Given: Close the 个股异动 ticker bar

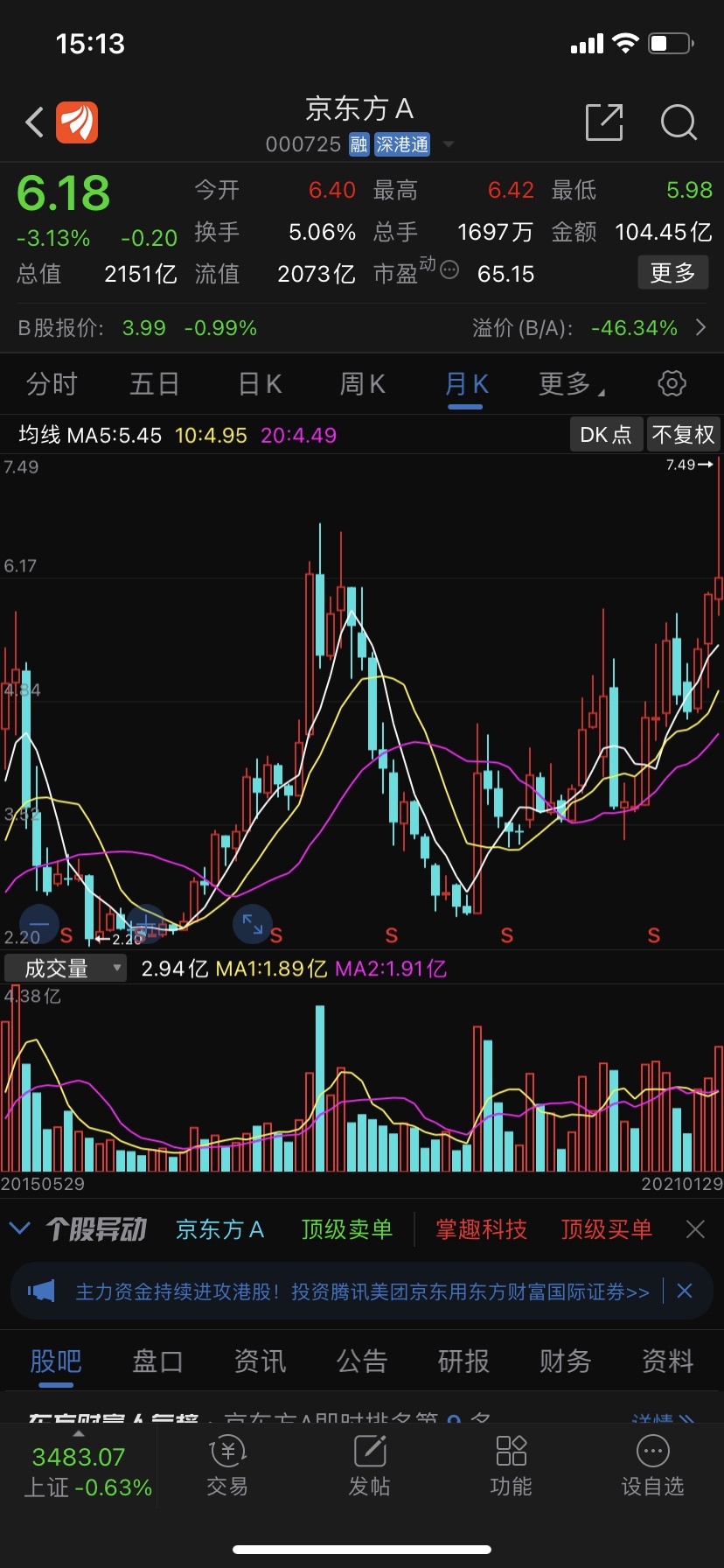Looking at the screenshot, I should pyautogui.click(x=695, y=1229).
